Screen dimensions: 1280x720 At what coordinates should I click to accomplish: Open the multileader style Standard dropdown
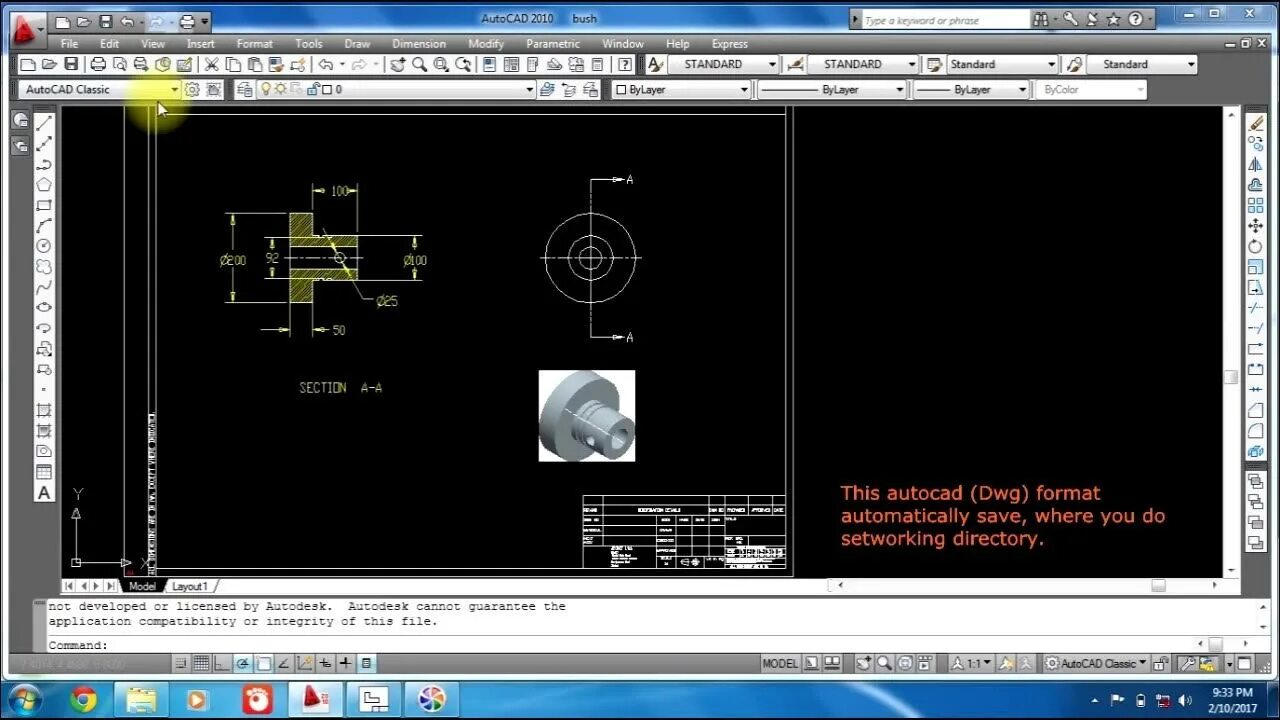1142,64
